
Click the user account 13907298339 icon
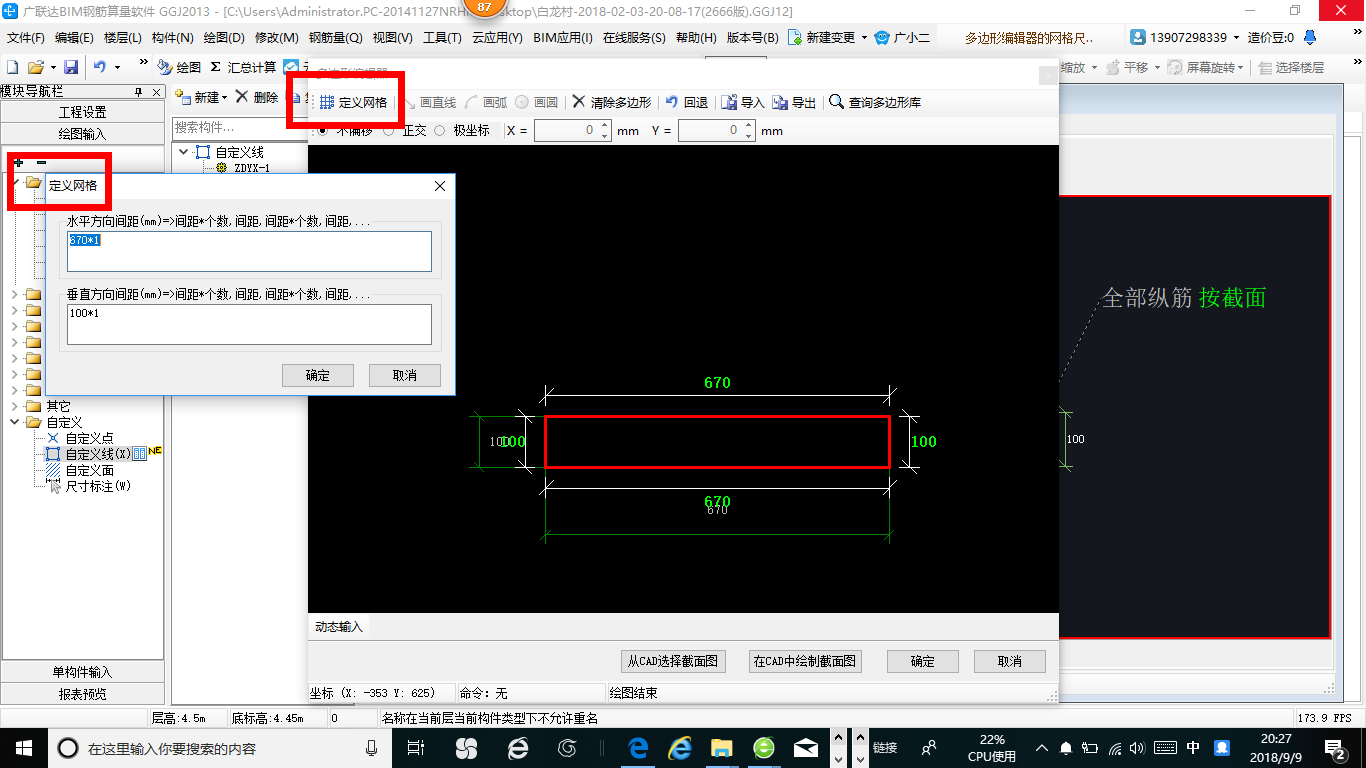click(x=1138, y=37)
